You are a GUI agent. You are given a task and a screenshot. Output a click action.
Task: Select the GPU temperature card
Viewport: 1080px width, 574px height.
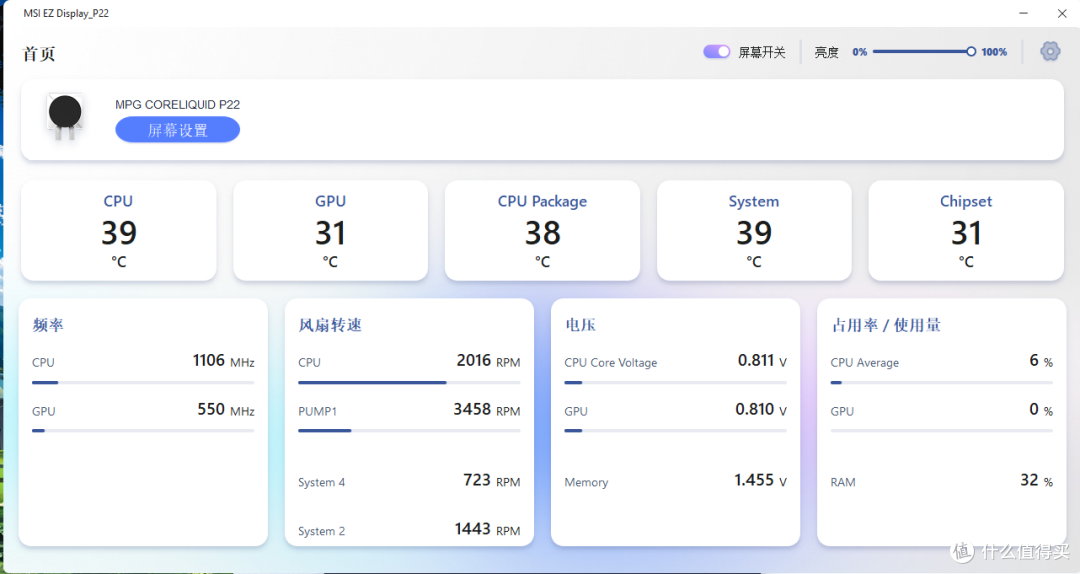point(331,230)
